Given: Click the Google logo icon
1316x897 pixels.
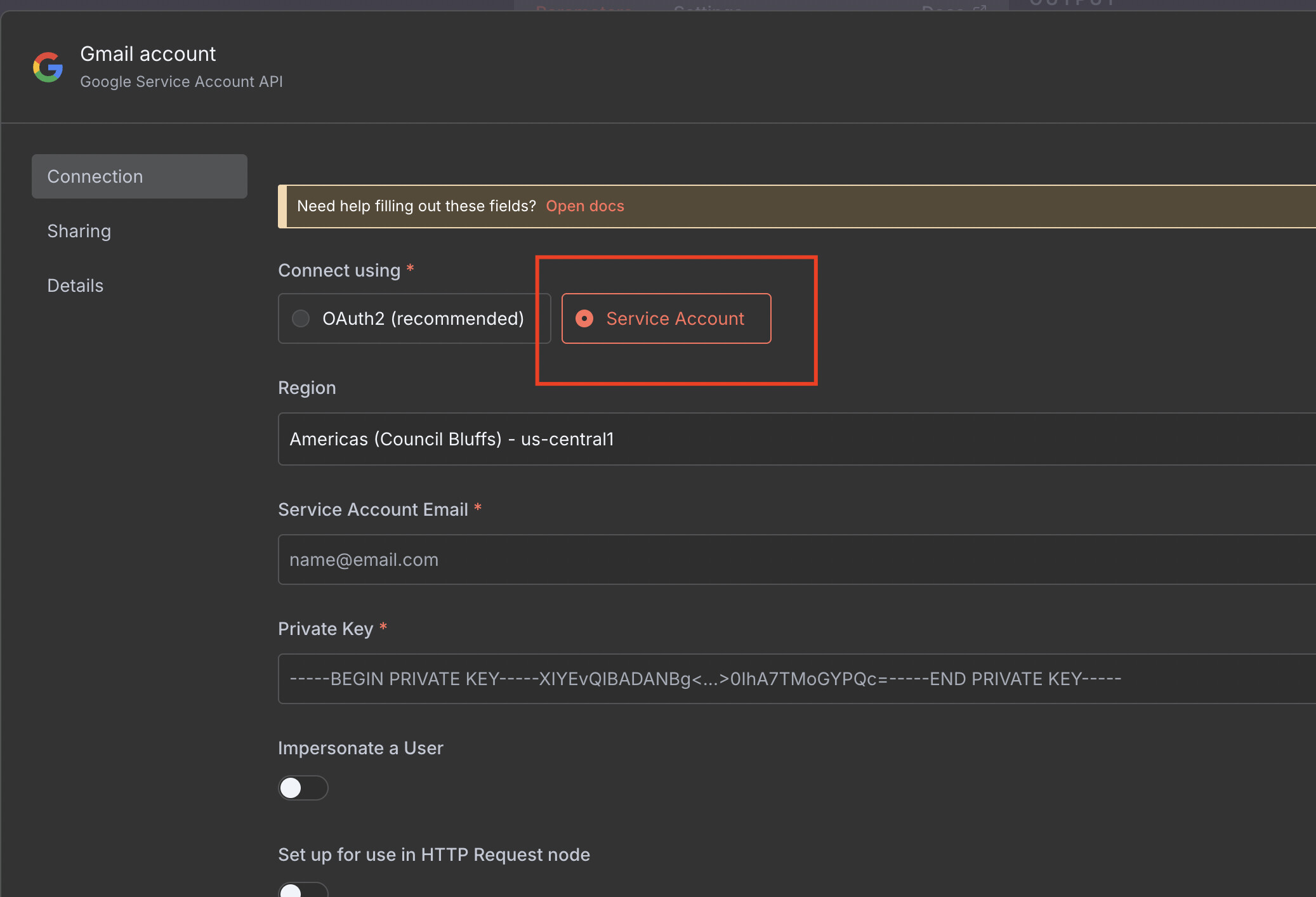Looking at the screenshot, I should tap(48, 67).
